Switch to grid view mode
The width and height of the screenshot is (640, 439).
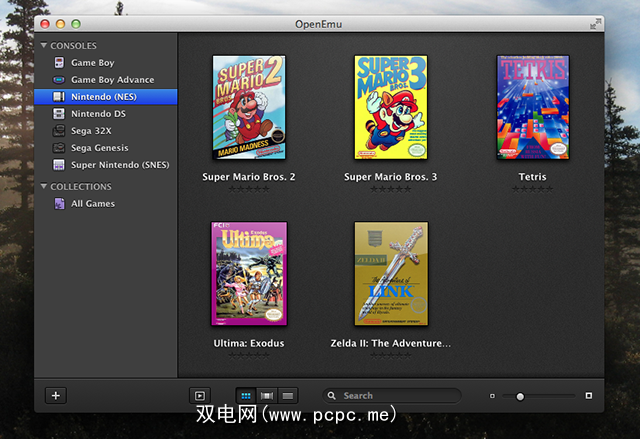pyautogui.click(x=246, y=396)
